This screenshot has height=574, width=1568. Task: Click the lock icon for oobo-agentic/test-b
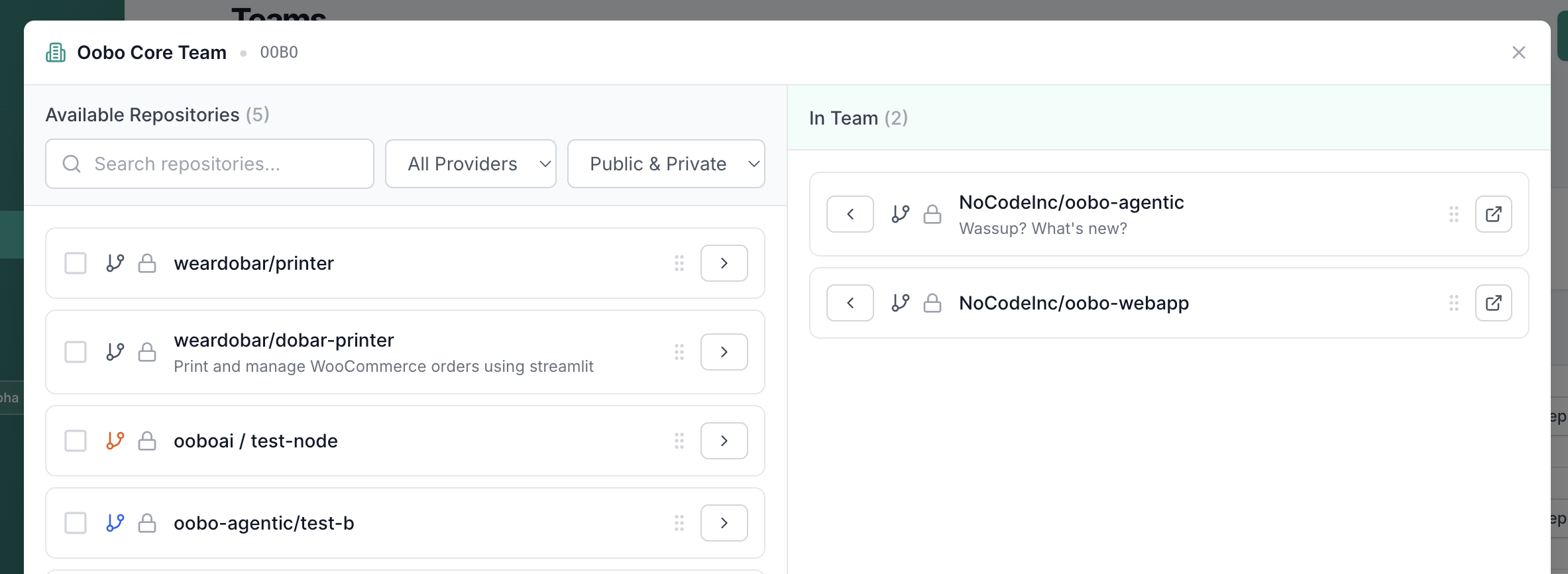147,523
